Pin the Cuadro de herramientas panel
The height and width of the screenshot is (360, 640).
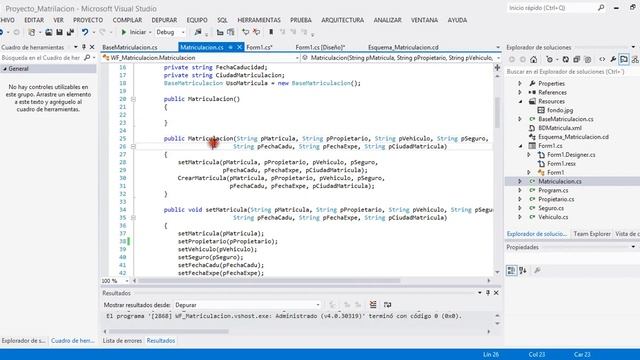pyautogui.click(x=84, y=47)
